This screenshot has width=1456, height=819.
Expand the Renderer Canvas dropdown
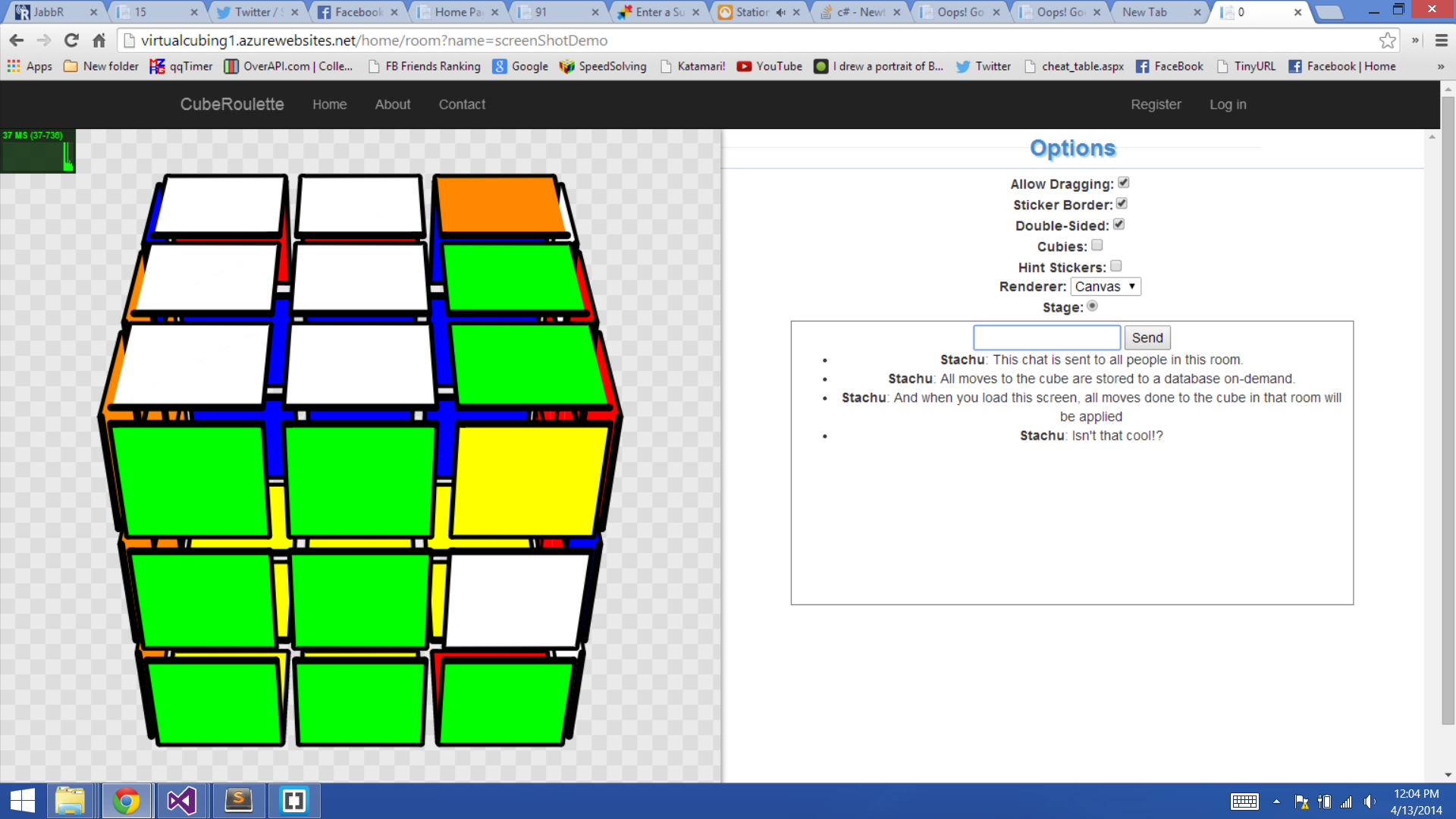tap(1105, 287)
